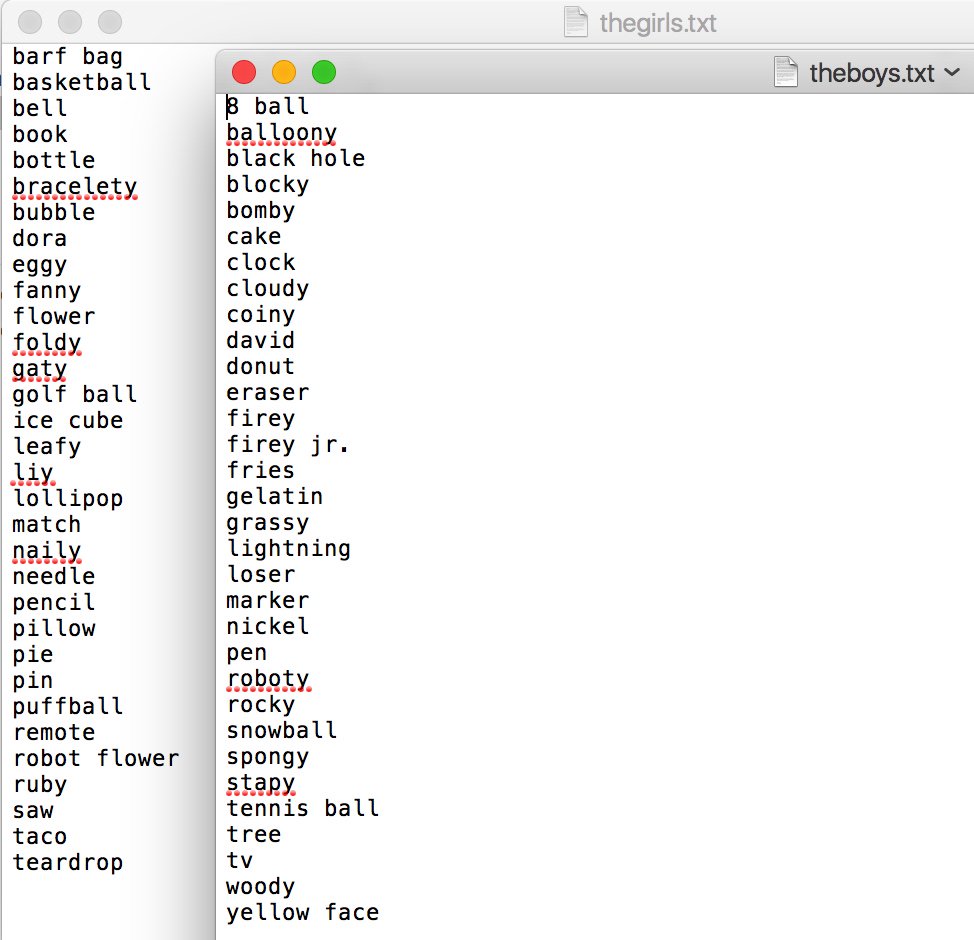Image resolution: width=974 pixels, height=940 pixels.
Task: Click the word 'grassy'
Action: point(268,524)
